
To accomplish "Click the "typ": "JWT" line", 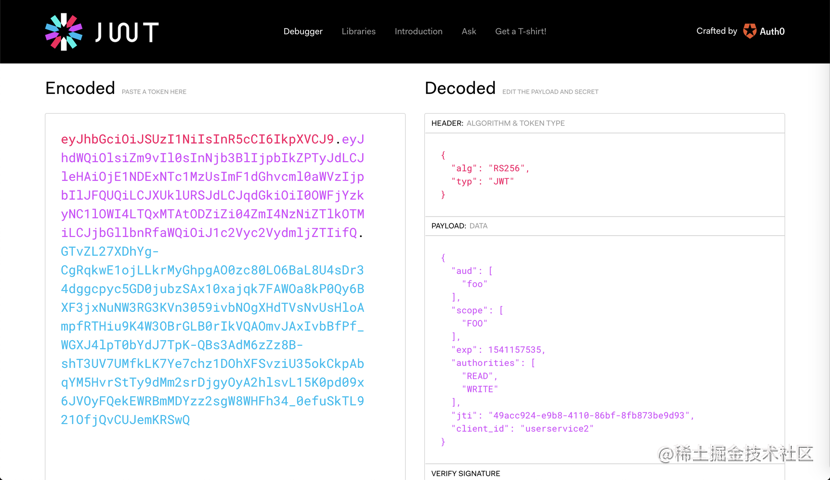I will (x=482, y=182).
